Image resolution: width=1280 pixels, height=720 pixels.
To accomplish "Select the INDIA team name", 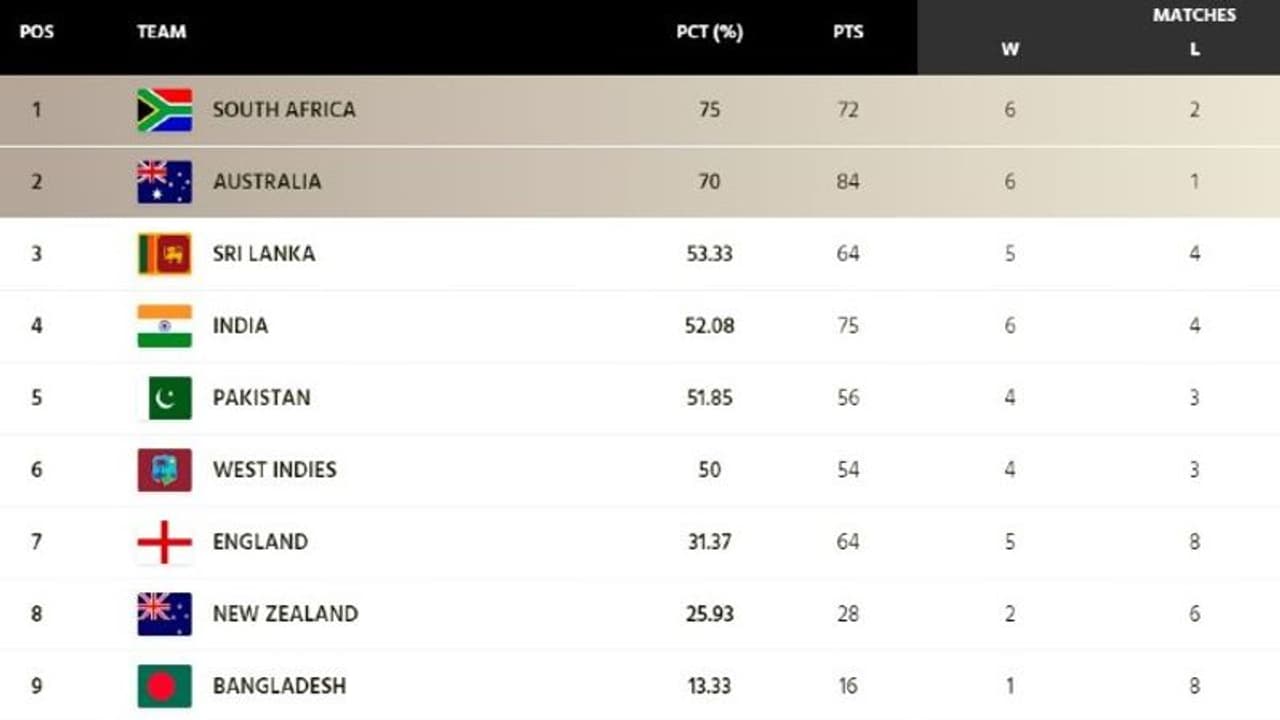I will click(x=240, y=326).
